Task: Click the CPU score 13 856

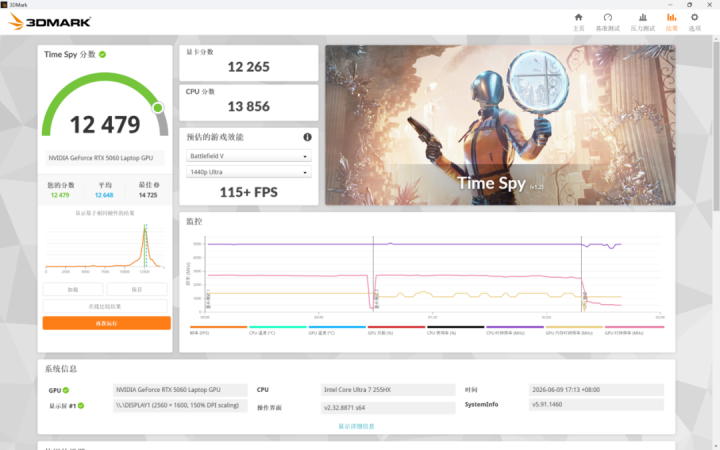Action: tap(248, 107)
